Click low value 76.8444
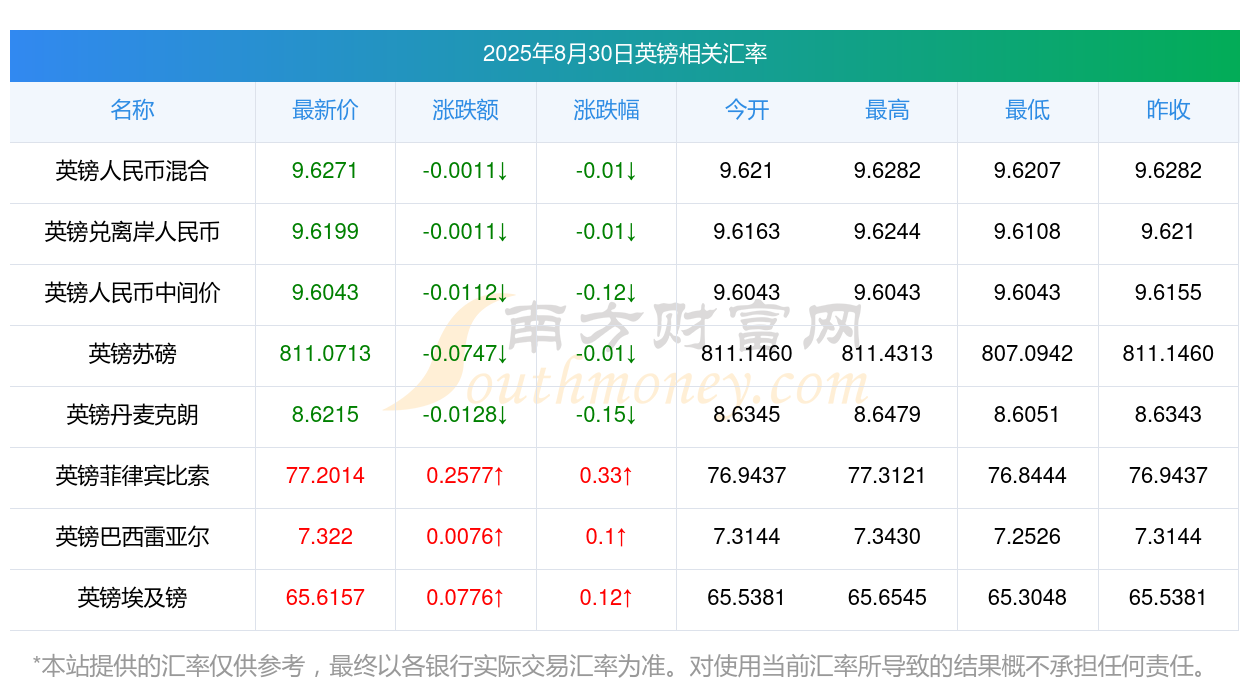The image size is (1250, 698). (x=1028, y=476)
